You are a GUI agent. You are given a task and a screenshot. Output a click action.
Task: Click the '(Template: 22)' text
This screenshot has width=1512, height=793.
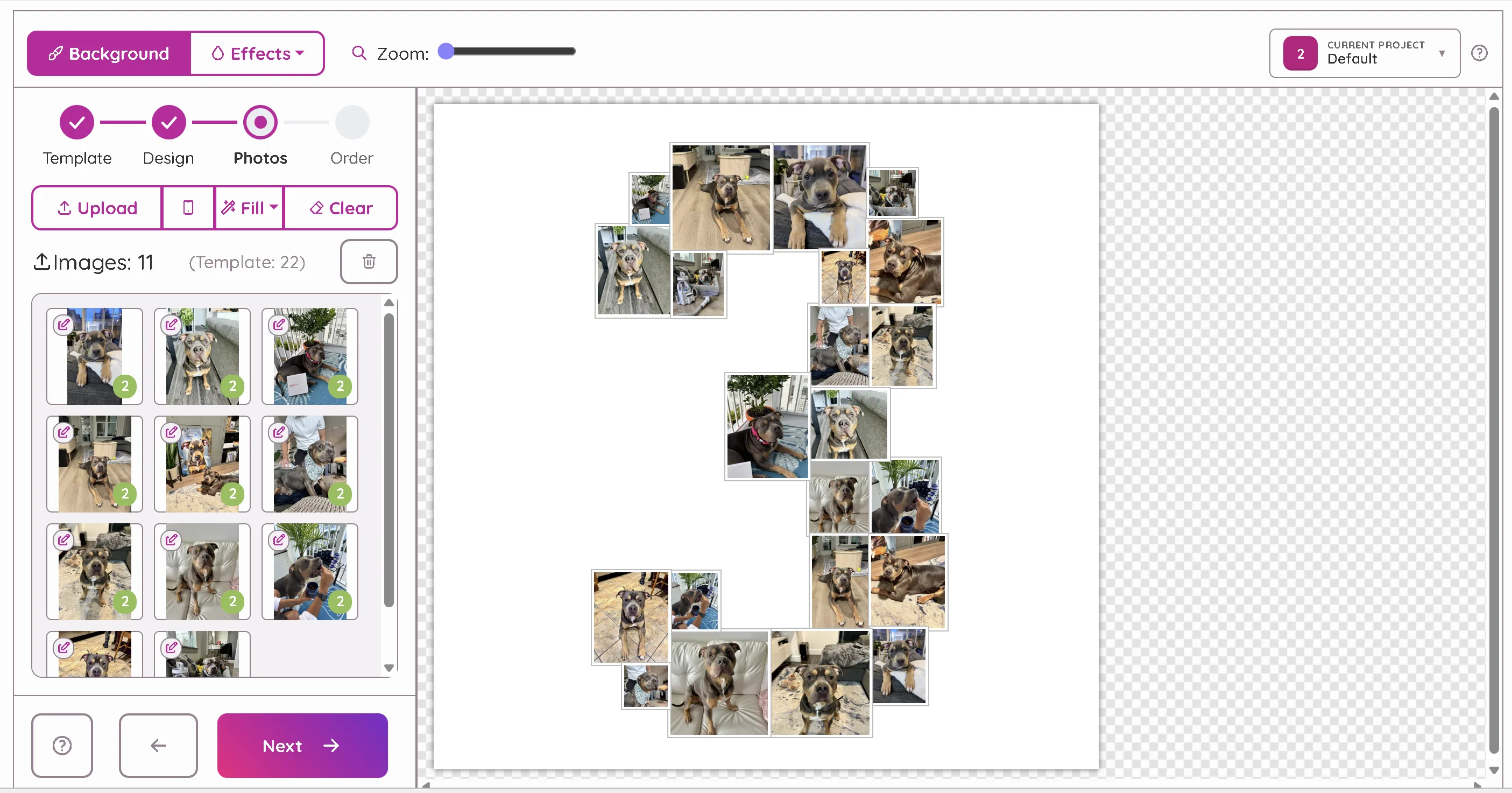(247, 262)
